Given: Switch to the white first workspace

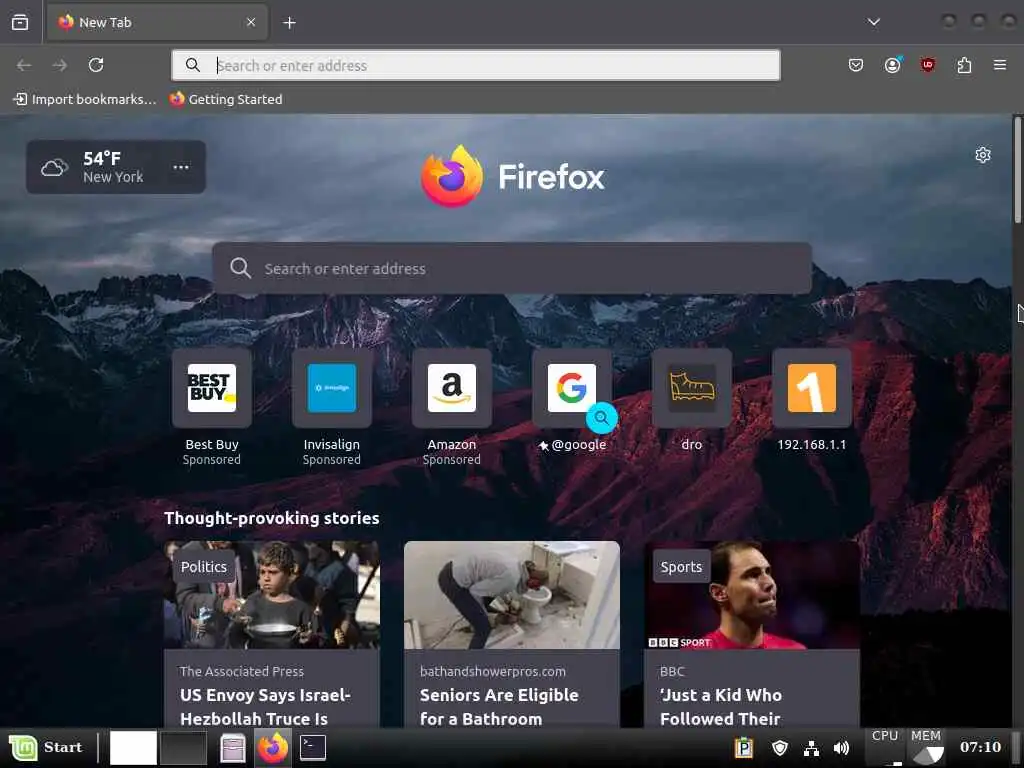Looking at the screenshot, I should 133,748.
